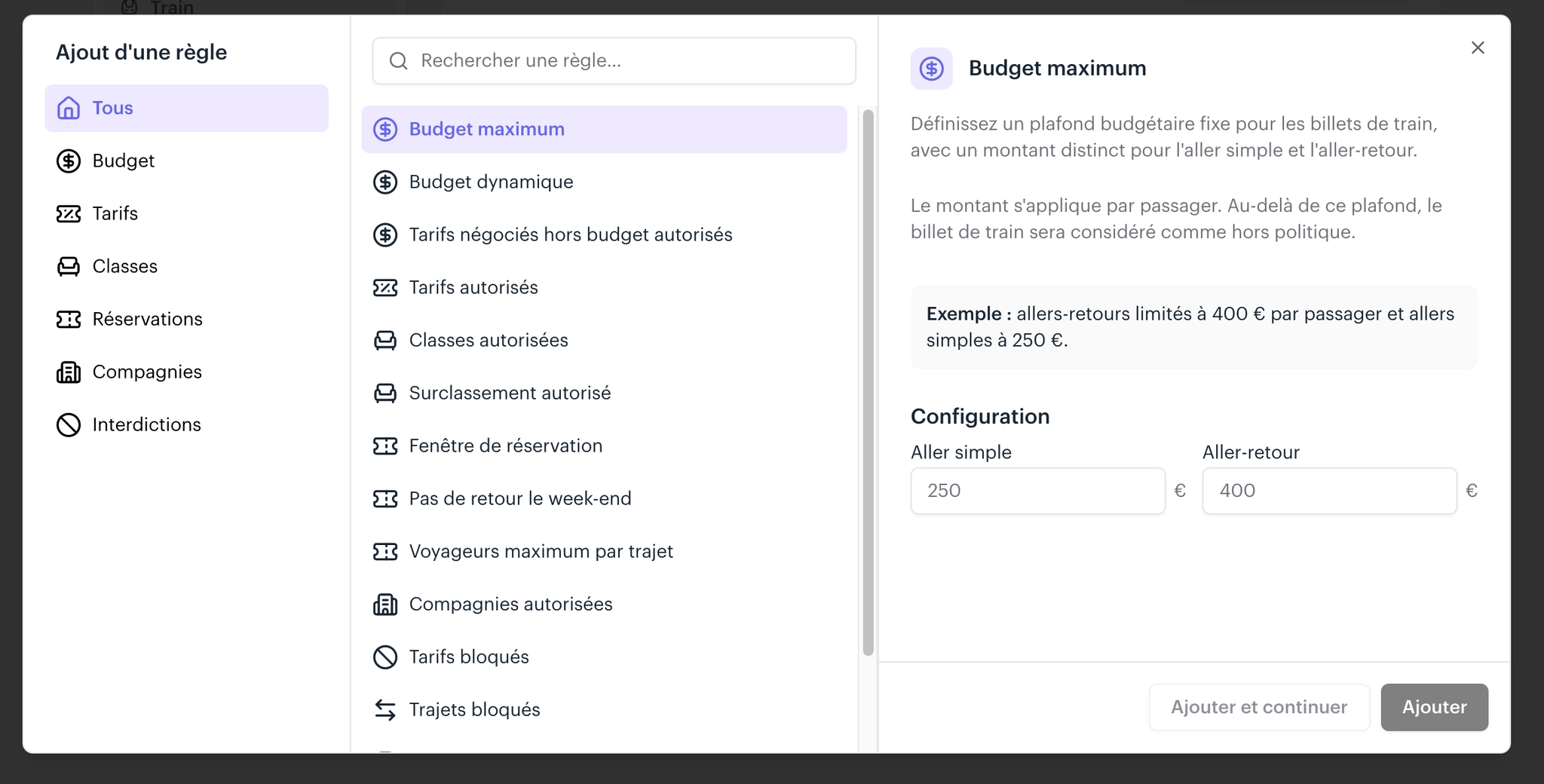Select Voyageurs maximum par trajet
Viewport: 1544px width, 784px height.
tap(604, 551)
